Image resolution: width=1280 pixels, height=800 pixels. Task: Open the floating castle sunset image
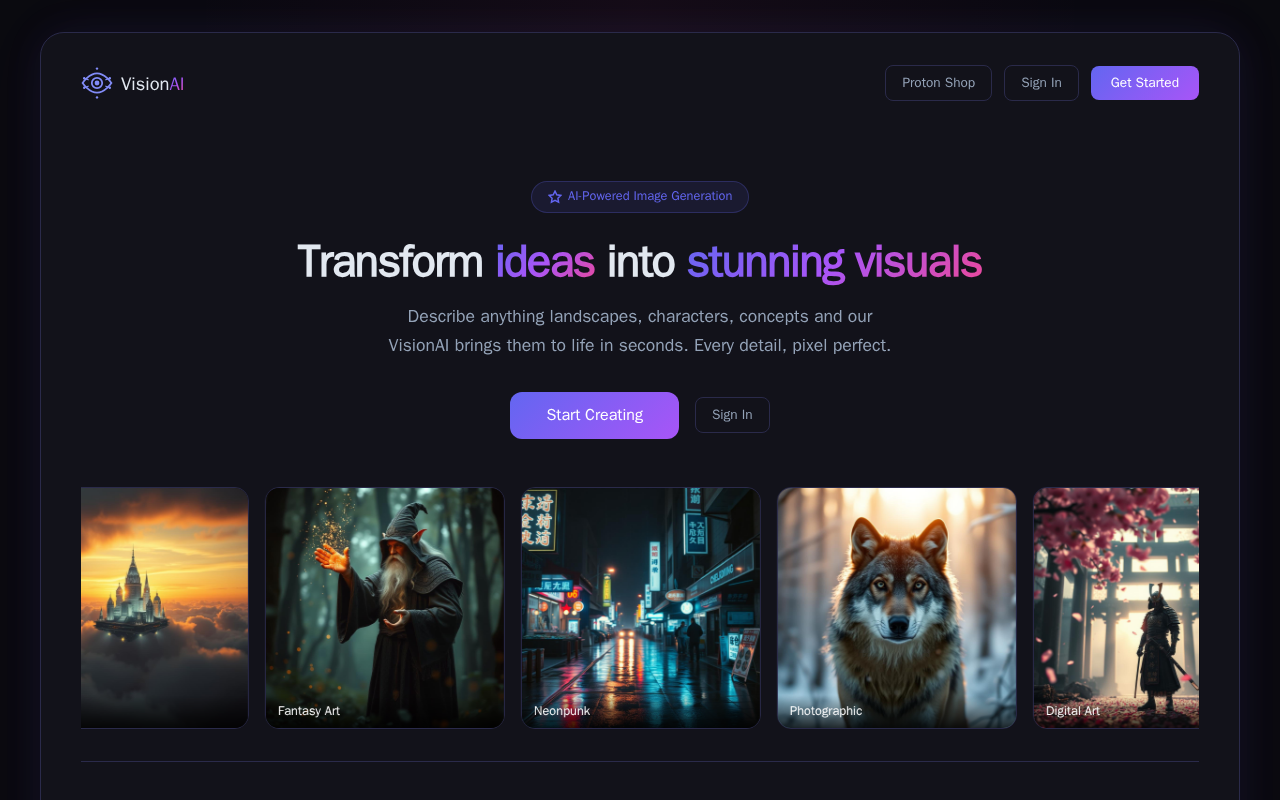(165, 608)
